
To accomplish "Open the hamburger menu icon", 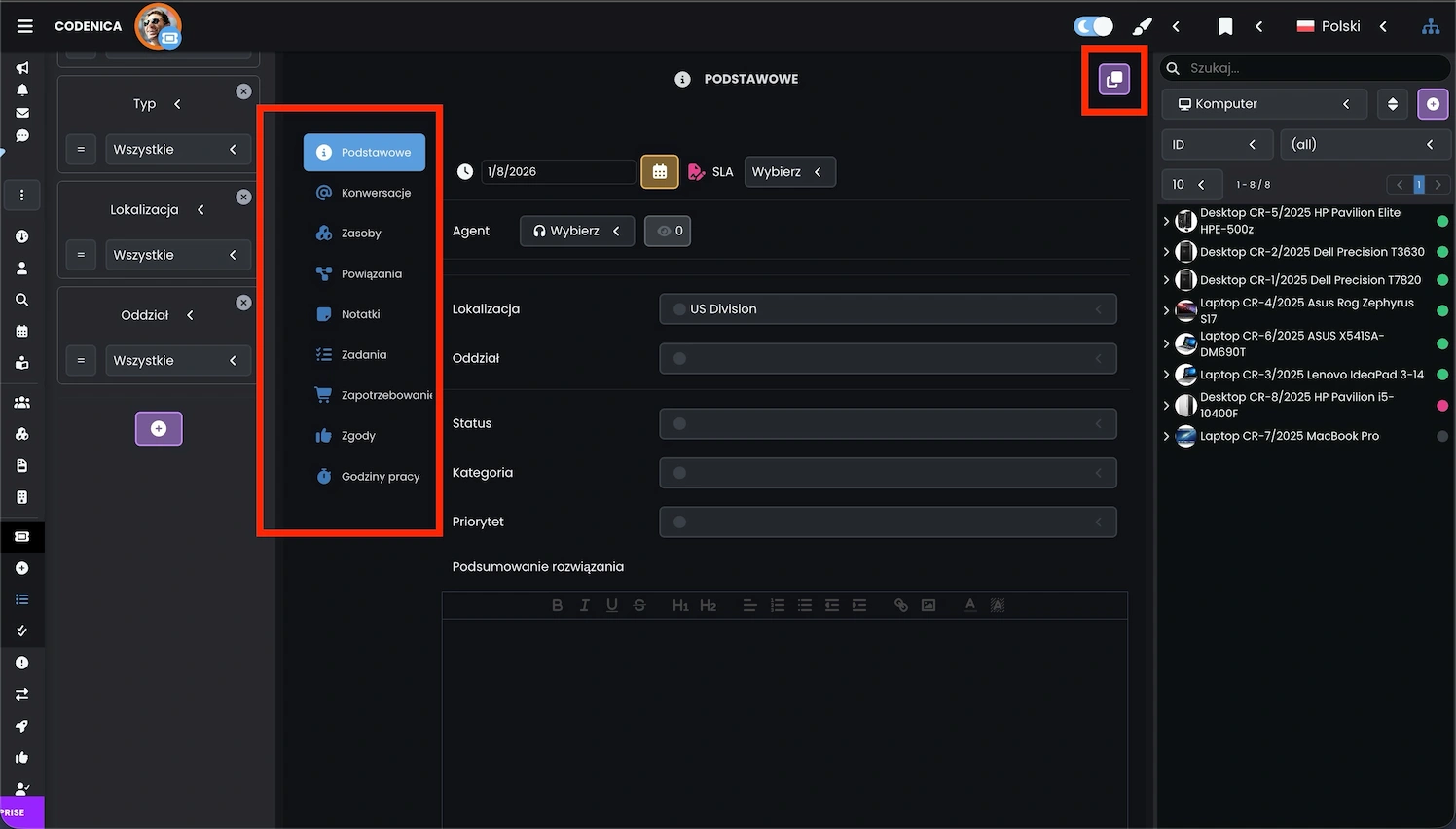I will coord(25,26).
